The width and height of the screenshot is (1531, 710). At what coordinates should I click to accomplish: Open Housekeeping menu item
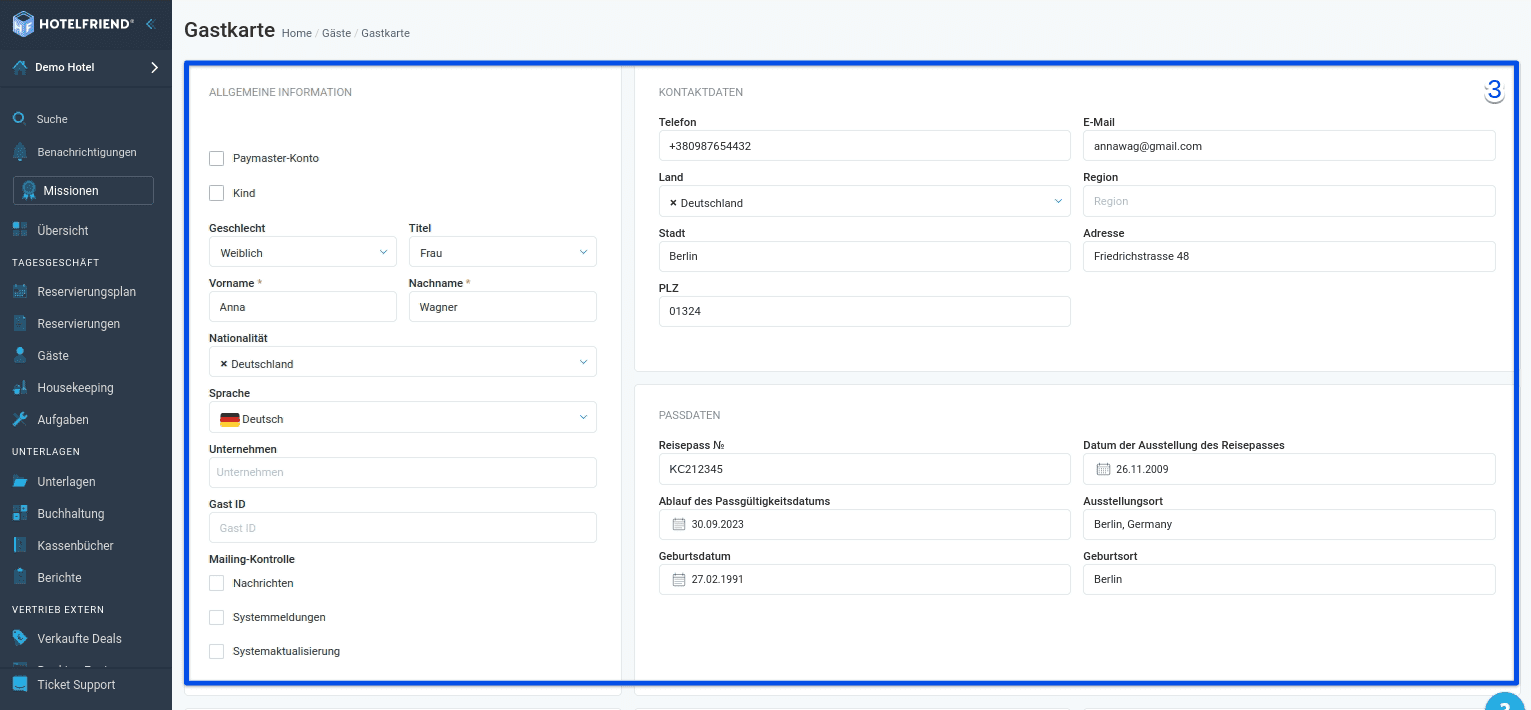[x=75, y=388]
